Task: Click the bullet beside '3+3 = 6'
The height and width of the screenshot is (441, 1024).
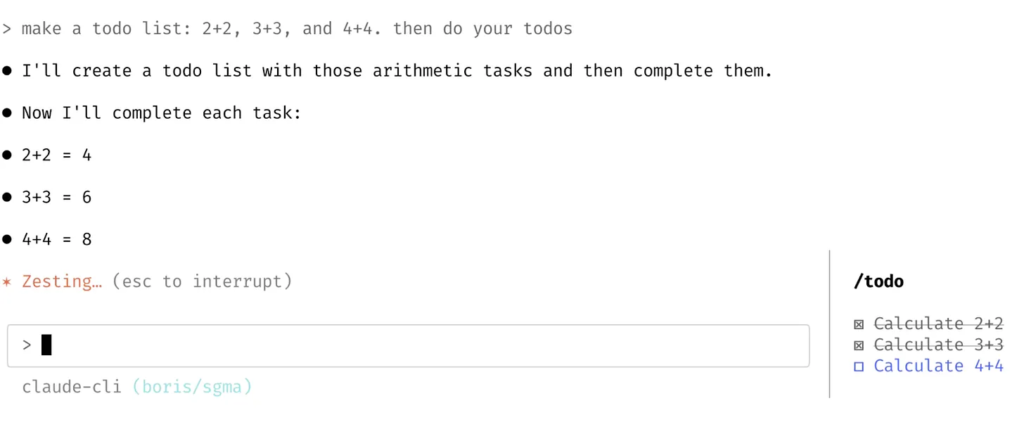Action: click(x=7, y=197)
